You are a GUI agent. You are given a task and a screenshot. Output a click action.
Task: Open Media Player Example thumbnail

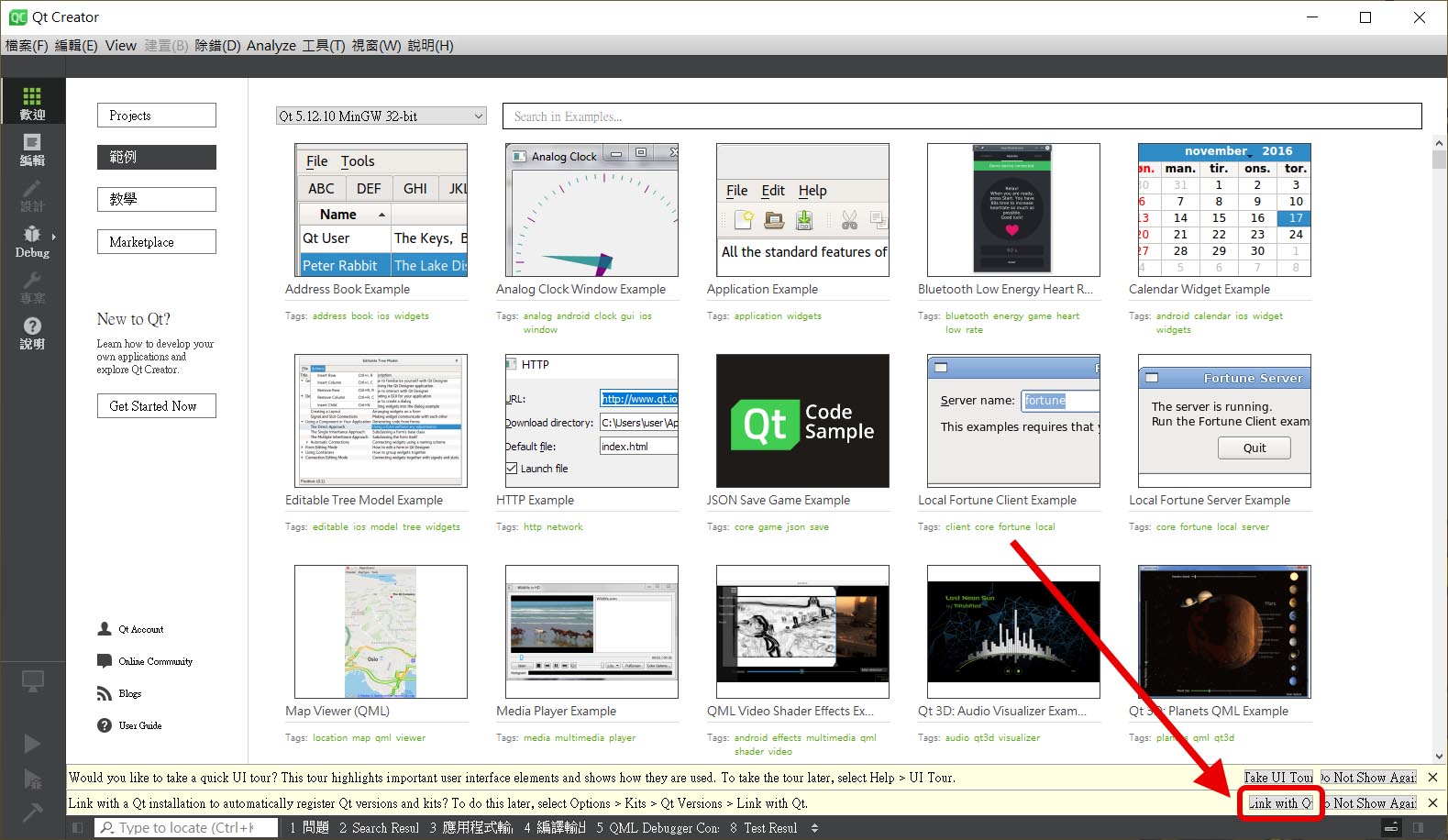tap(591, 632)
